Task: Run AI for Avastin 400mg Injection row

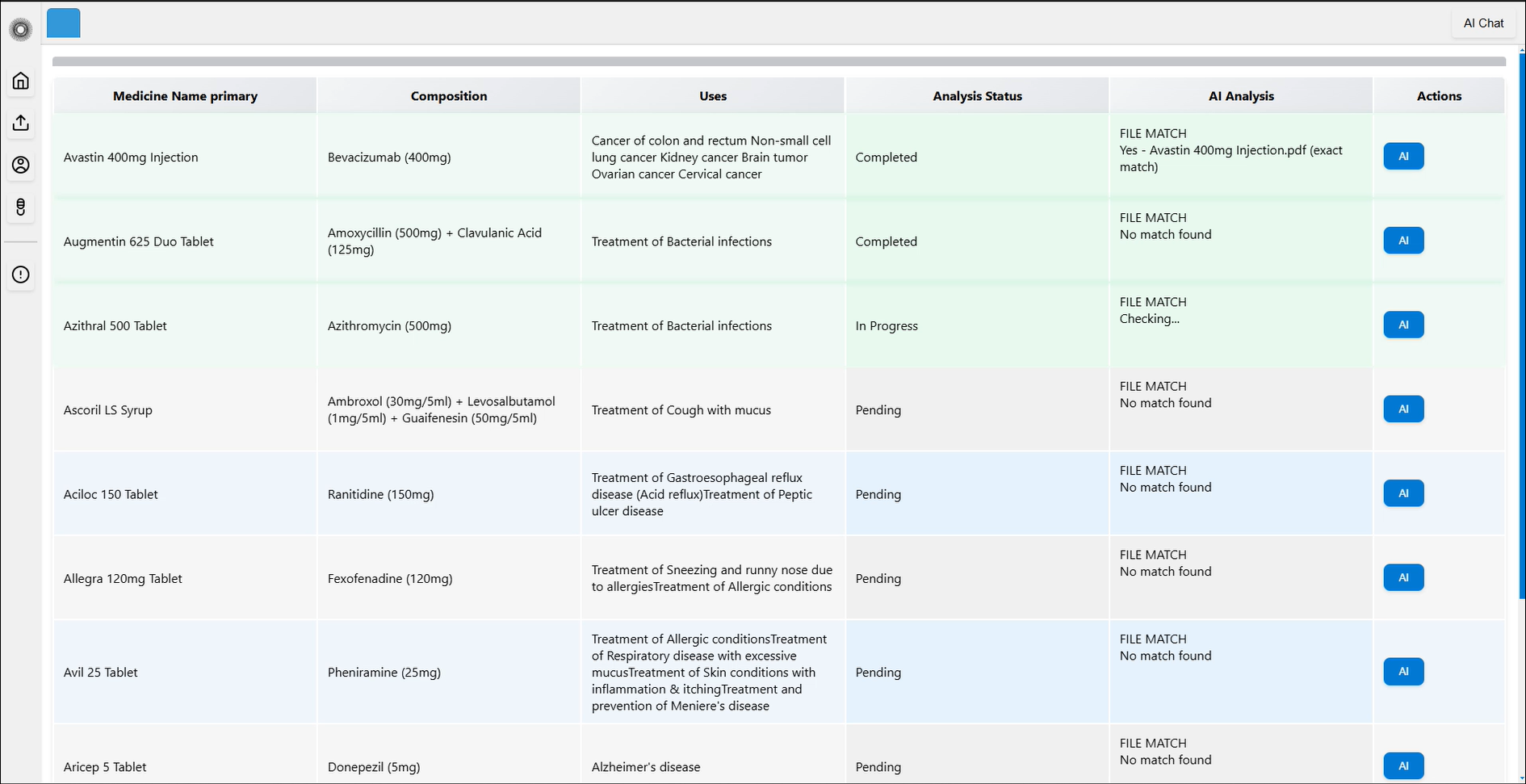Action: [x=1403, y=157]
